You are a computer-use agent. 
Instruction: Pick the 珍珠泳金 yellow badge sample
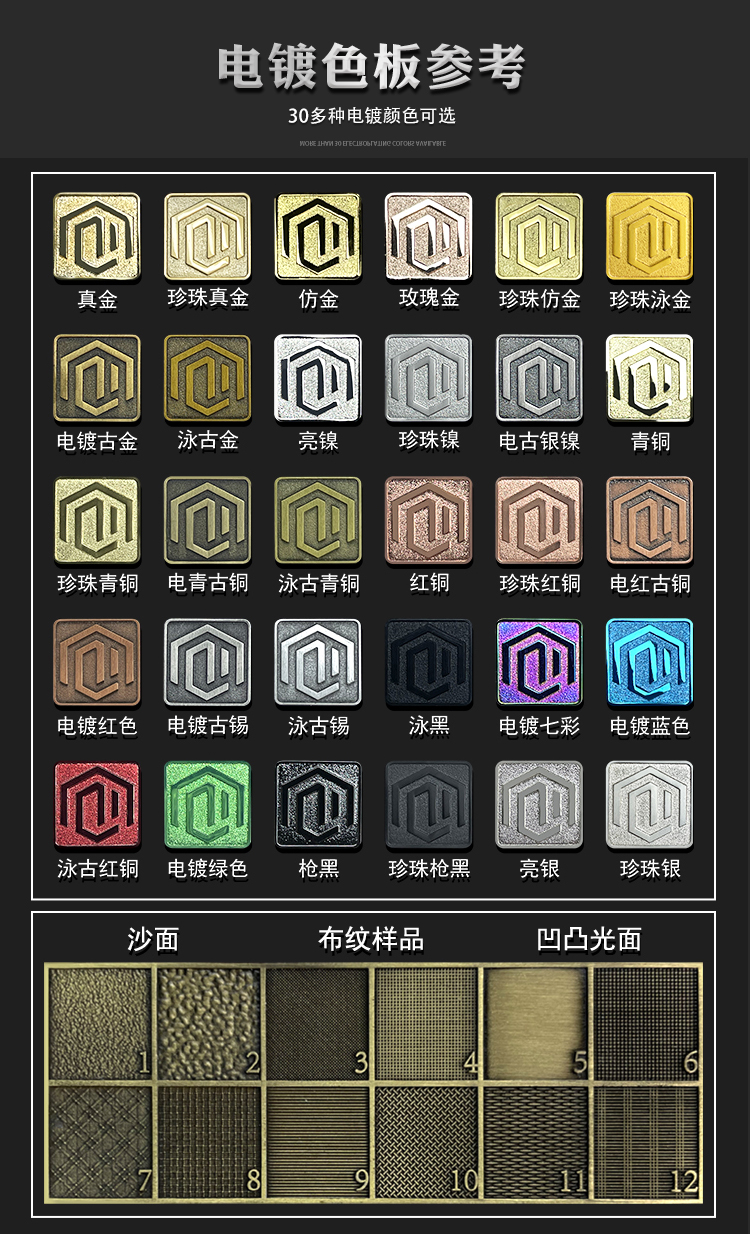(x=650, y=236)
